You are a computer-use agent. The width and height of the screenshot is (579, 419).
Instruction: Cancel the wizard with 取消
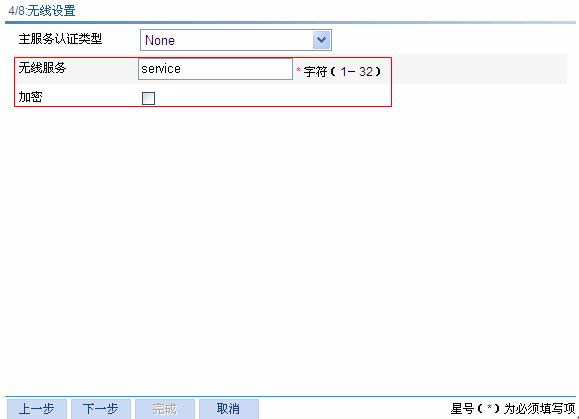pyautogui.click(x=229, y=409)
